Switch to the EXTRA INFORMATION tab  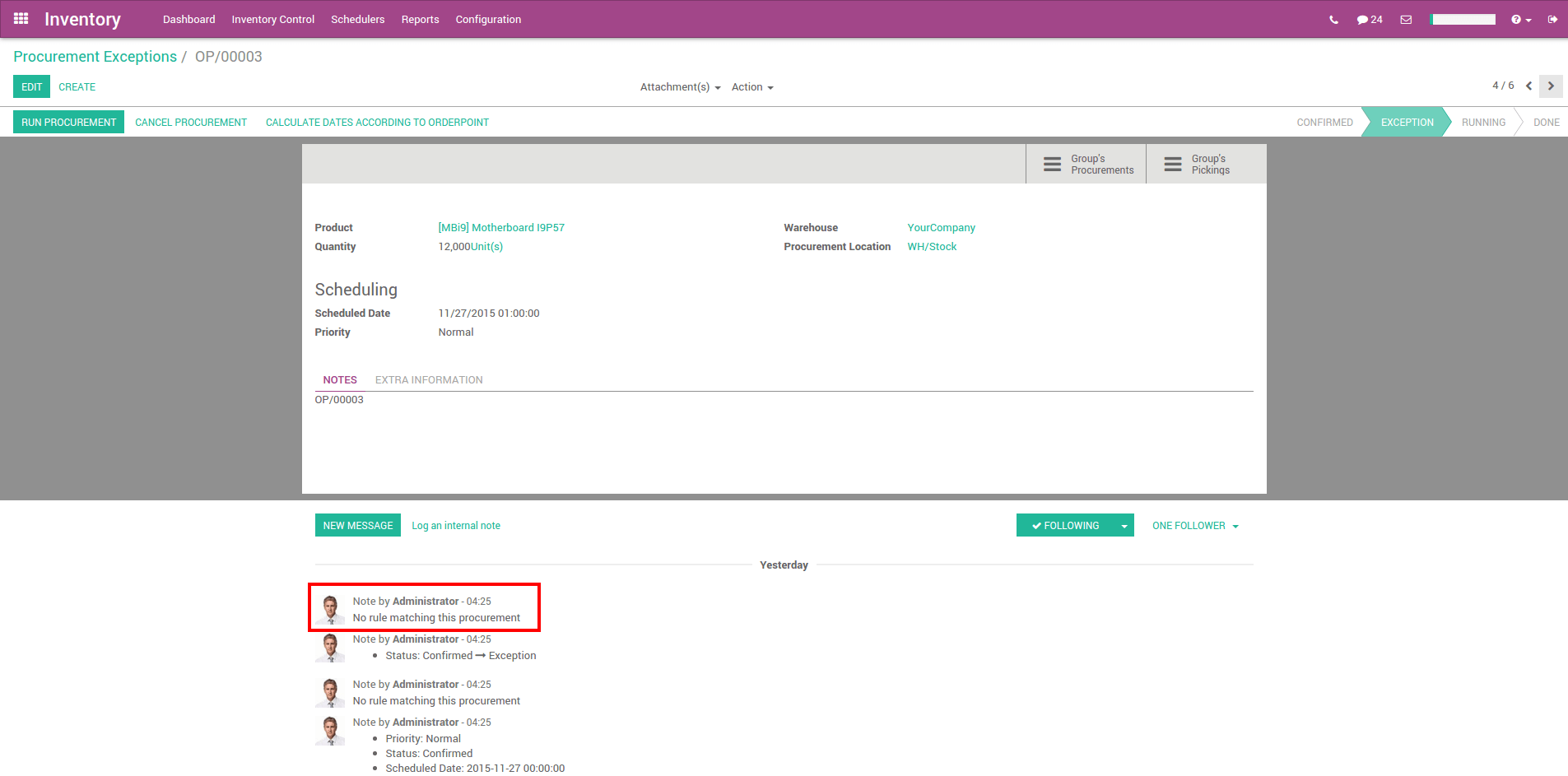428,379
